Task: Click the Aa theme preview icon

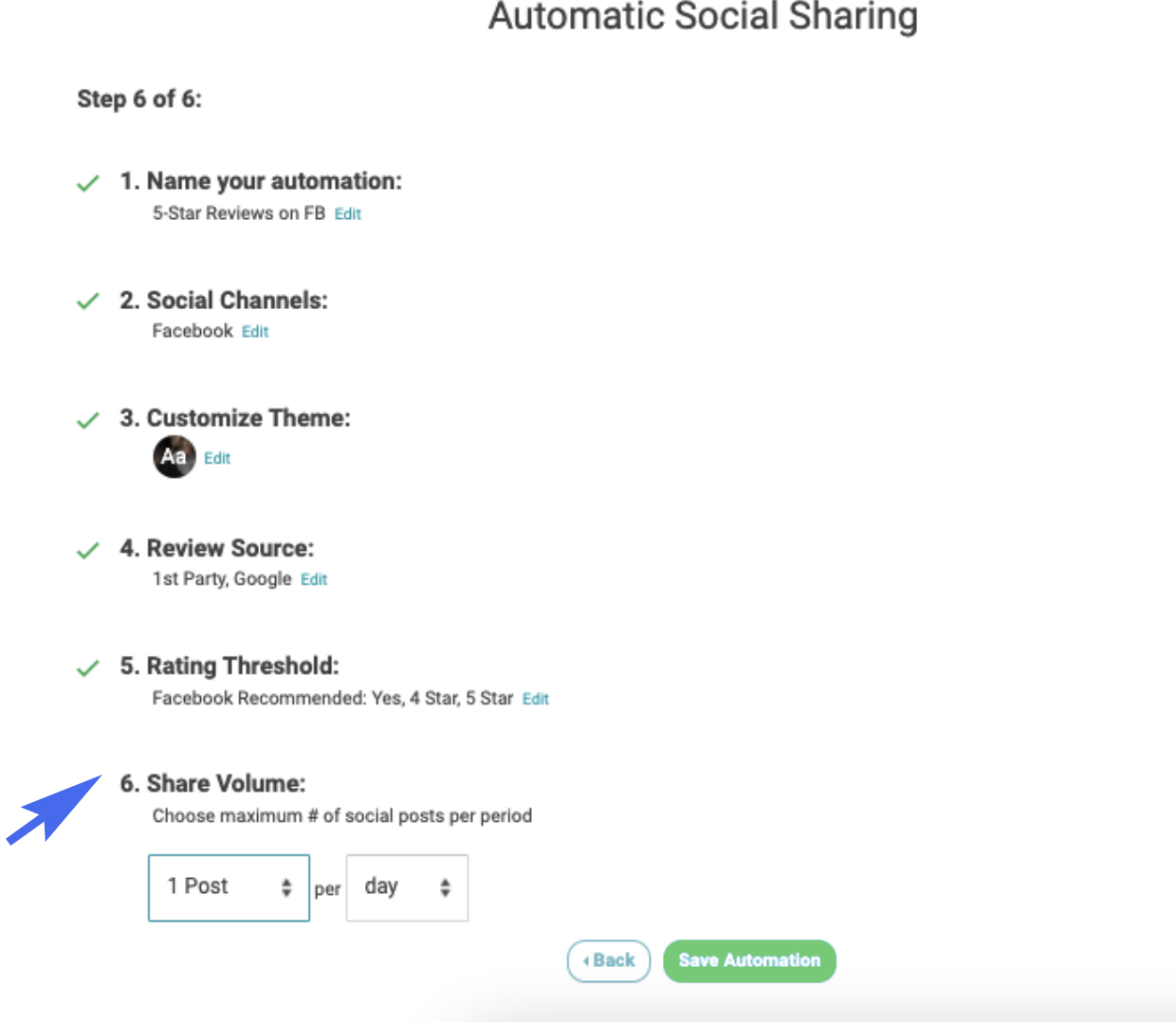Action: tap(175, 457)
